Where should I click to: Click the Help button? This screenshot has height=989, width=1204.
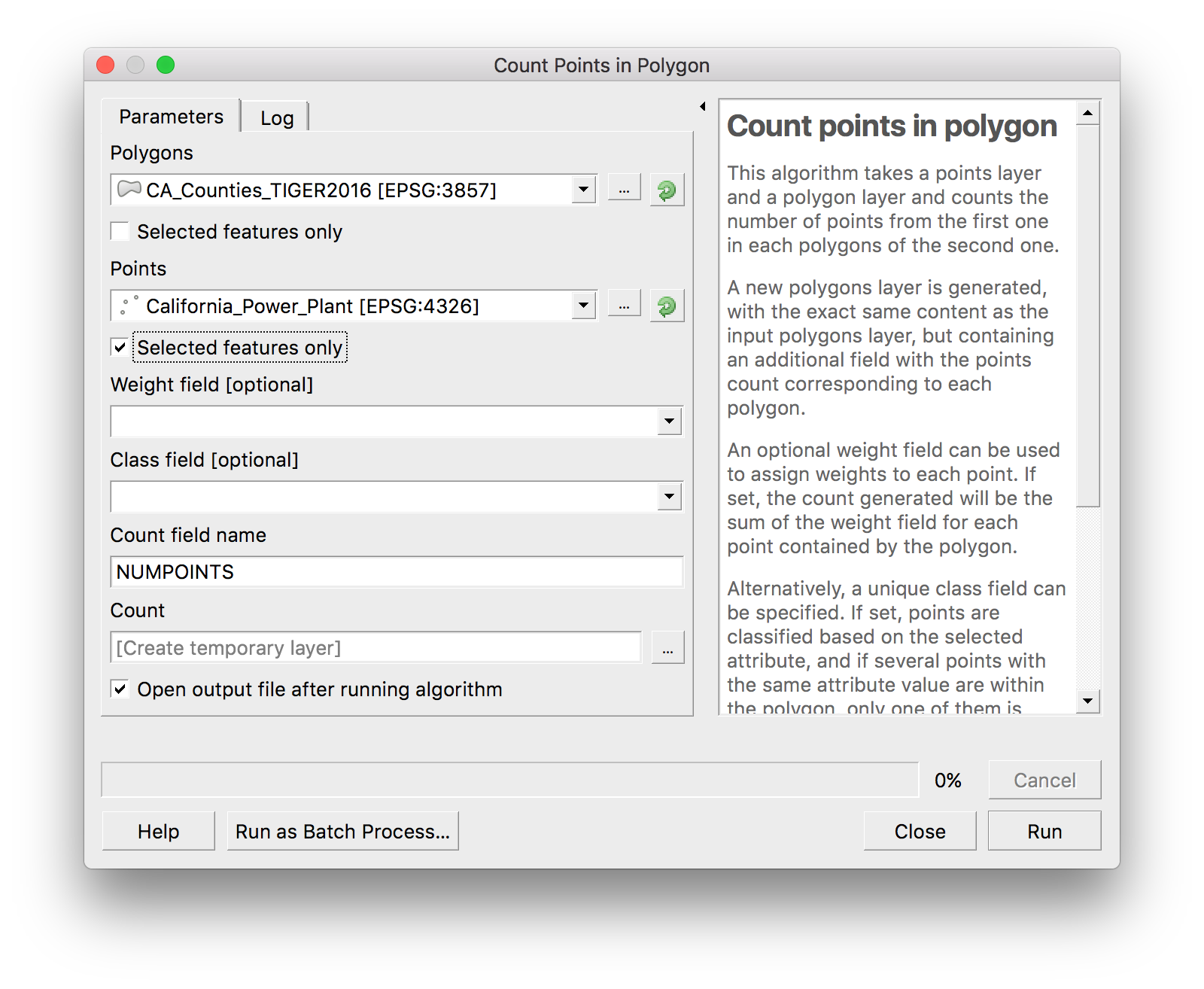[159, 831]
